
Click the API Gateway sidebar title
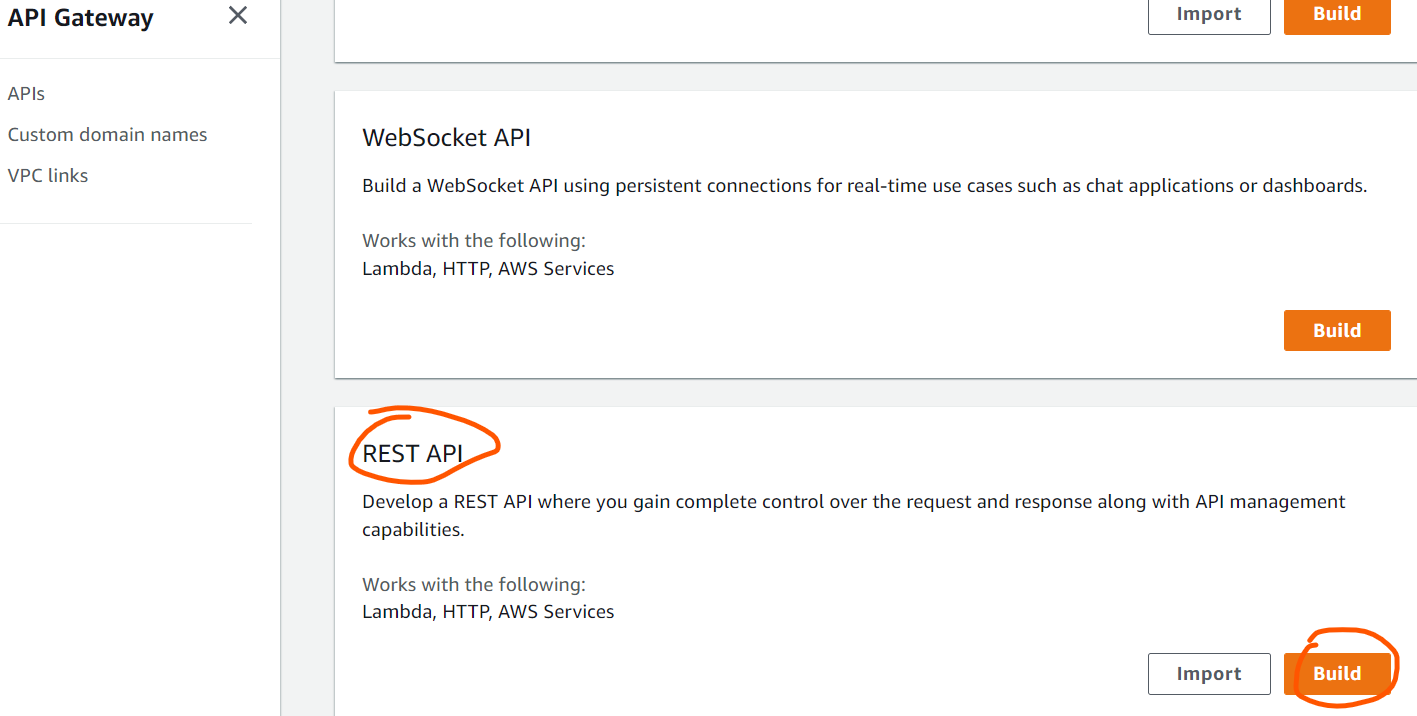(81, 17)
